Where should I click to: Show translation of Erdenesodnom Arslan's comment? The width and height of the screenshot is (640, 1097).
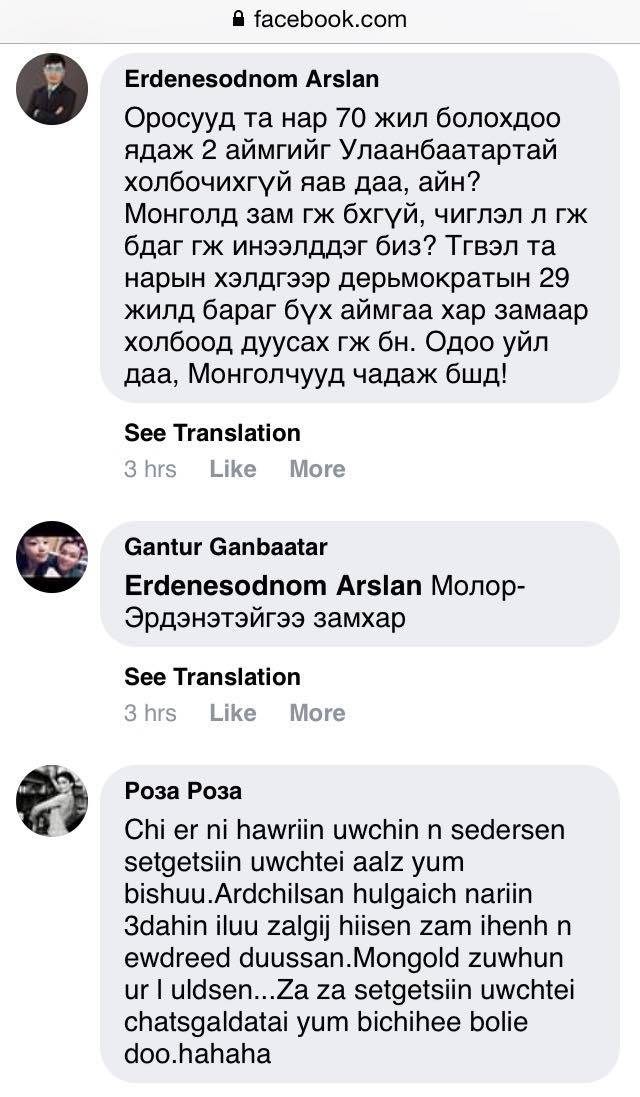pyautogui.click(x=212, y=433)
